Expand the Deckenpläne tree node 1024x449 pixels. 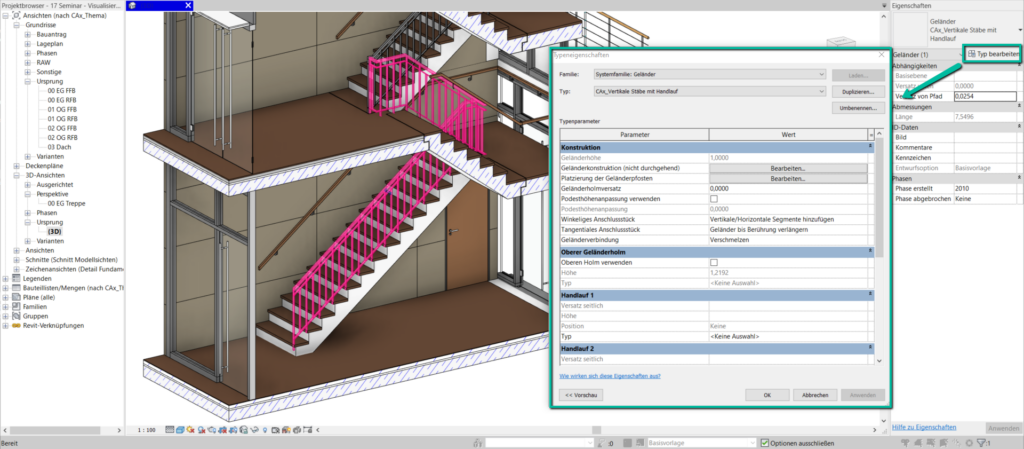[19, 165]
